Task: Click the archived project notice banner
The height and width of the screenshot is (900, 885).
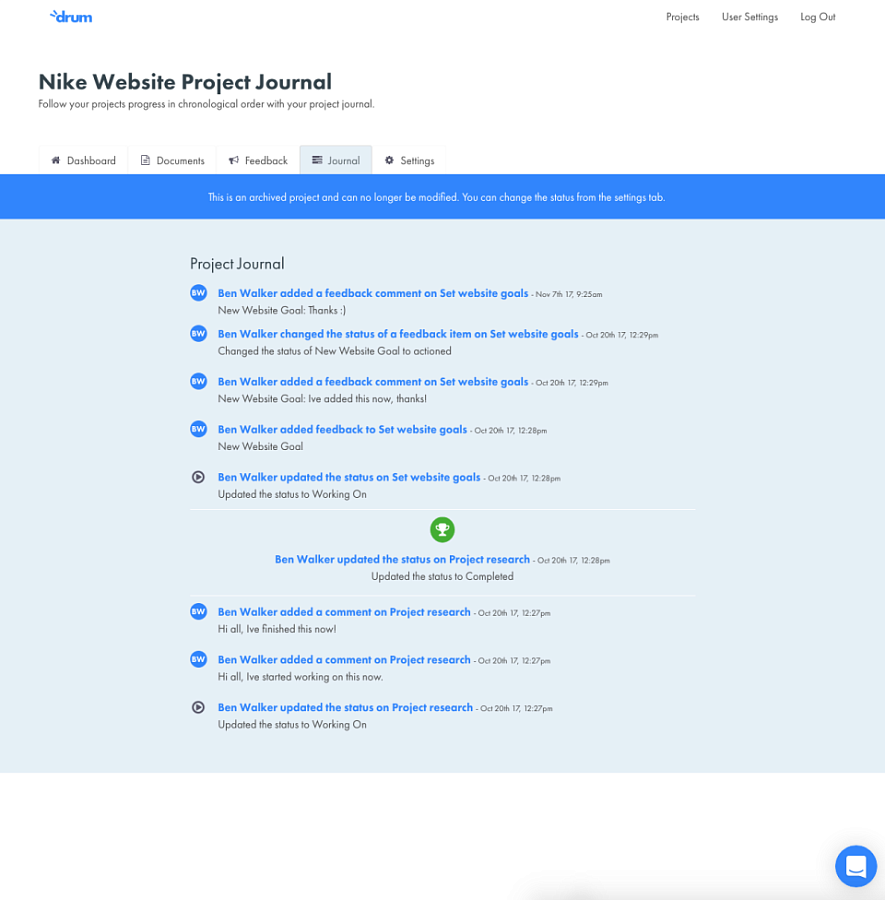Action: (442, 196)
